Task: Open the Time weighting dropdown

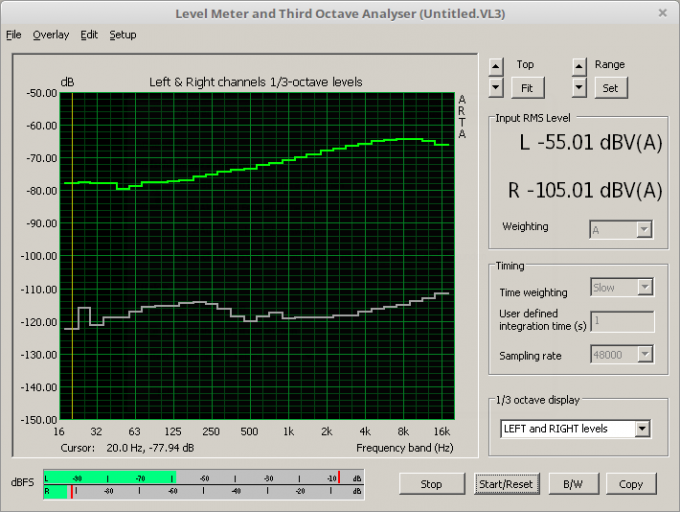Action: (644, 288)
